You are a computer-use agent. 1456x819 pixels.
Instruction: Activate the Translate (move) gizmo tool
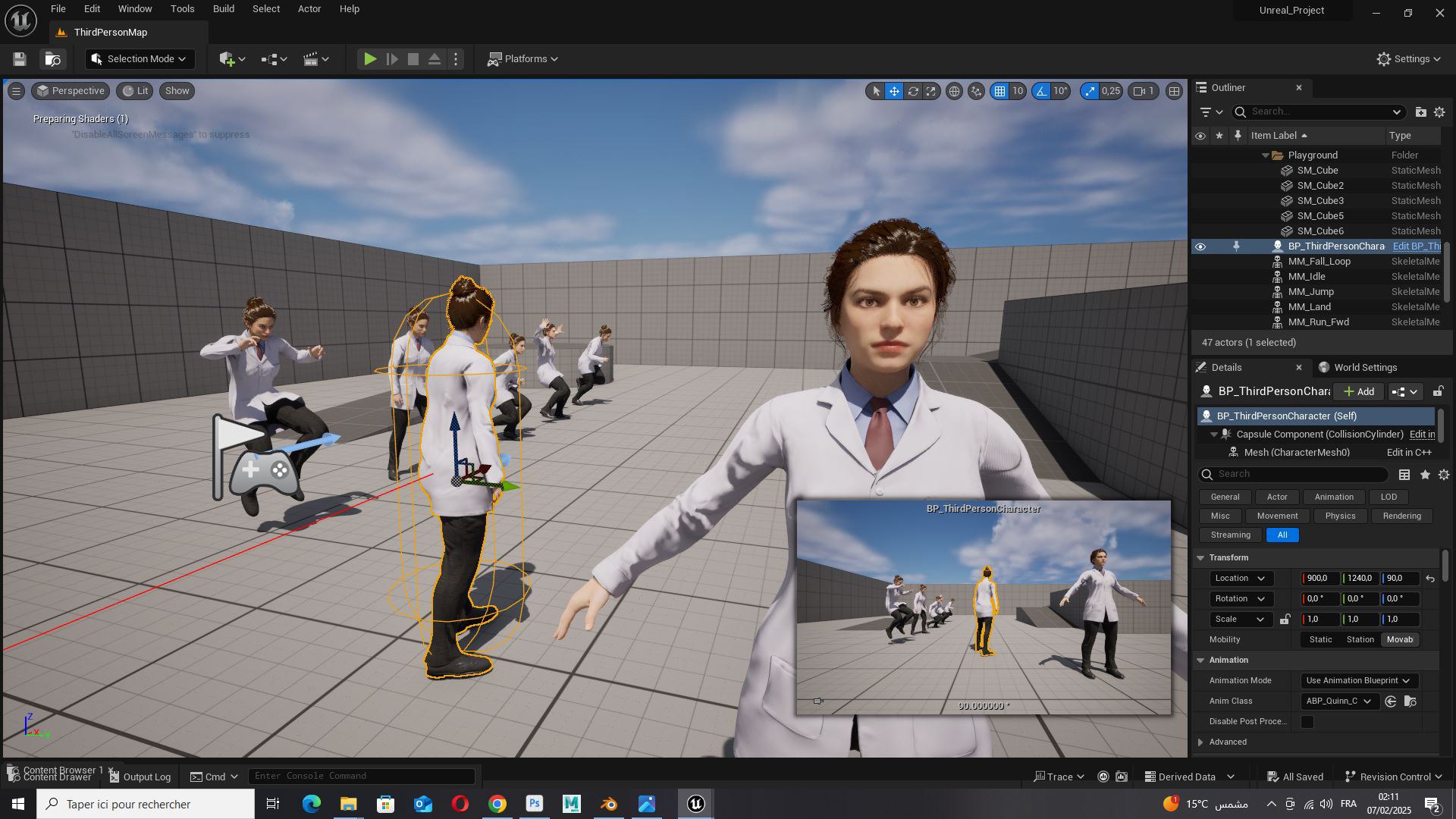pos(894,91)
